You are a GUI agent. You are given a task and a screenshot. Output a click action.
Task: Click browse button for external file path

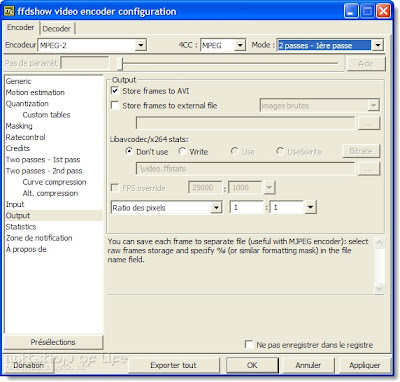pyautogui.click(x=369, y=124)
